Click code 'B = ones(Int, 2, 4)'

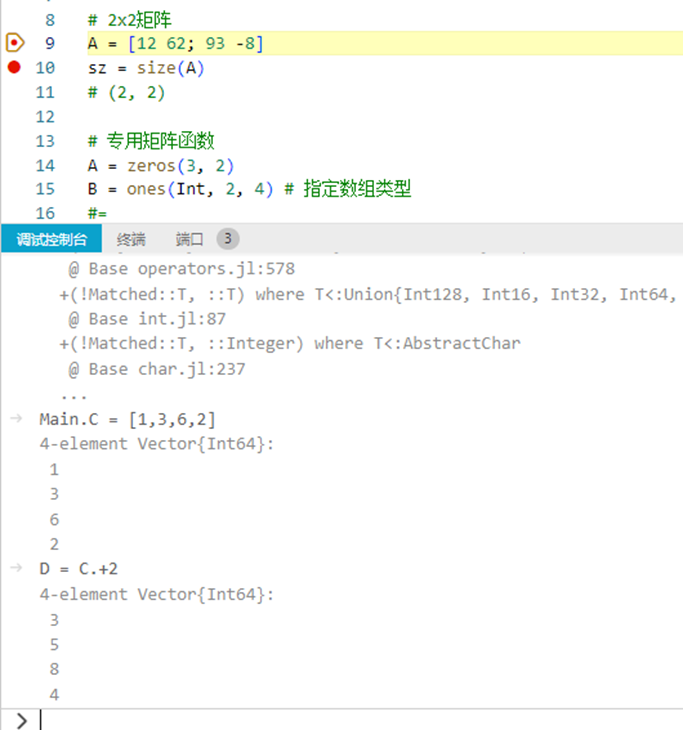click(x=180, y=189)
